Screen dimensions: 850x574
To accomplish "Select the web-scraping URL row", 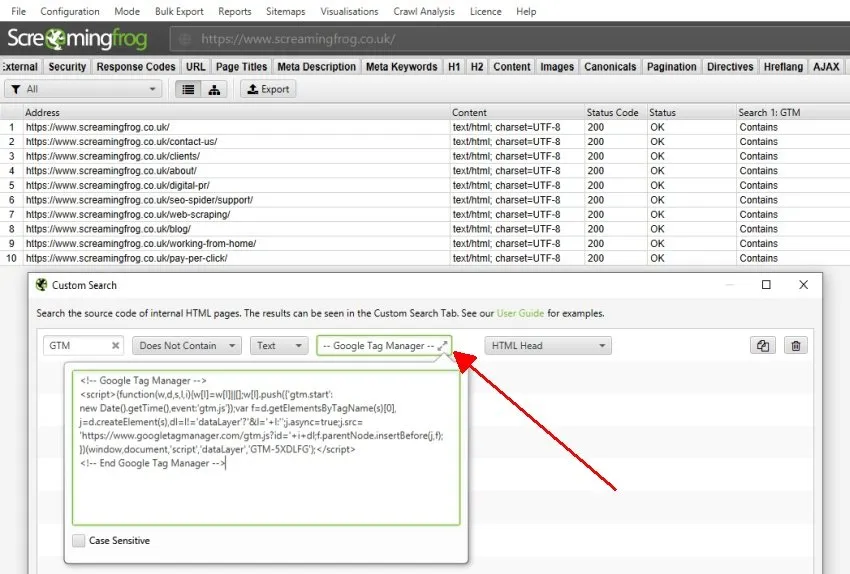I will point(425,215).
